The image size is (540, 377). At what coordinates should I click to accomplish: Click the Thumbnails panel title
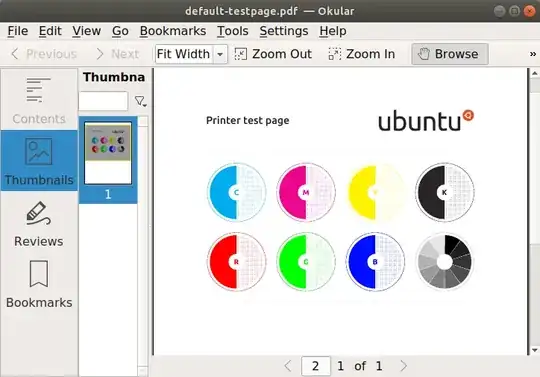pyautogui.click(x=114, y=77)
